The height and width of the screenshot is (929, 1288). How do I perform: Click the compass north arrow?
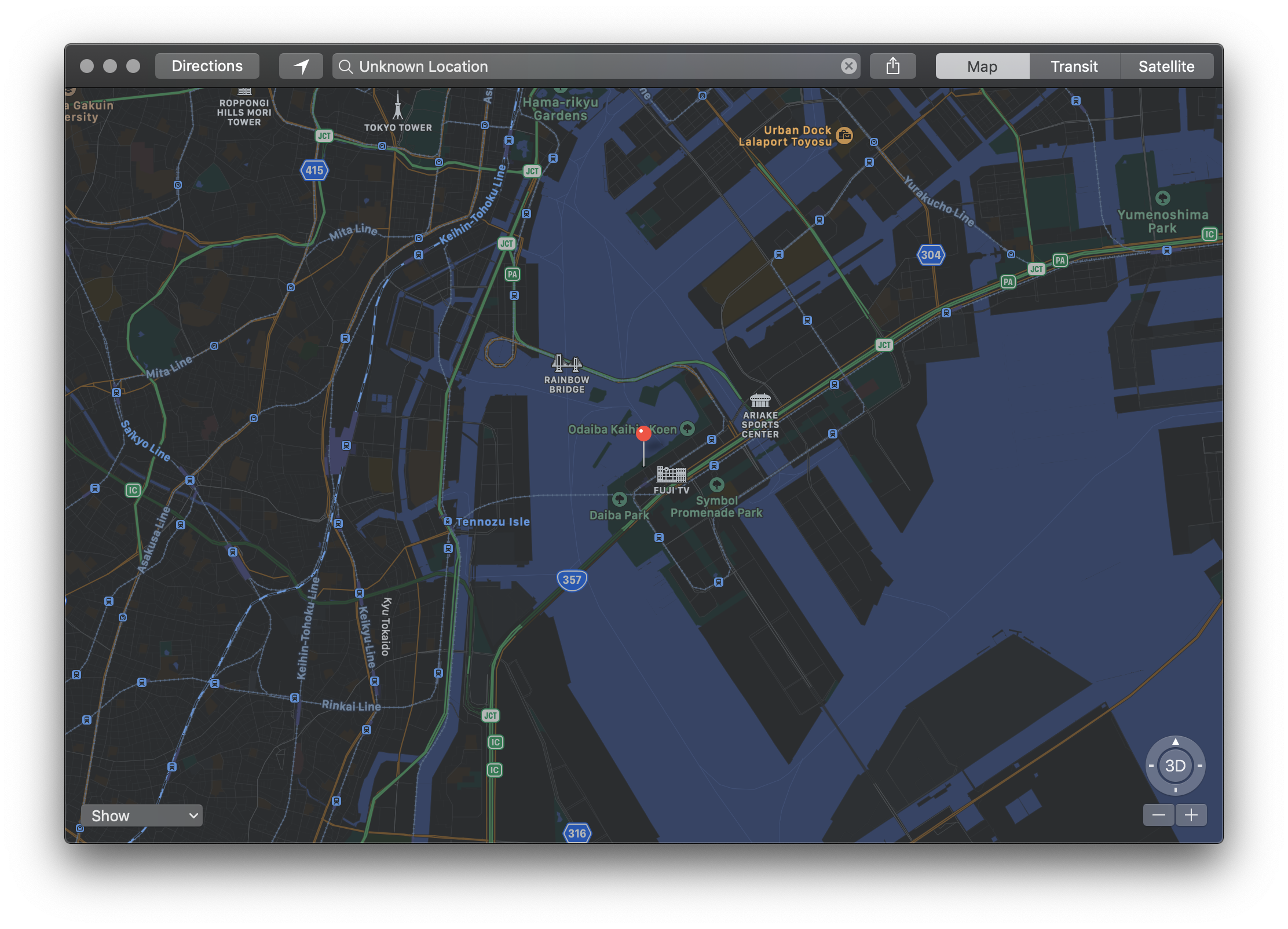(1175, 741)
